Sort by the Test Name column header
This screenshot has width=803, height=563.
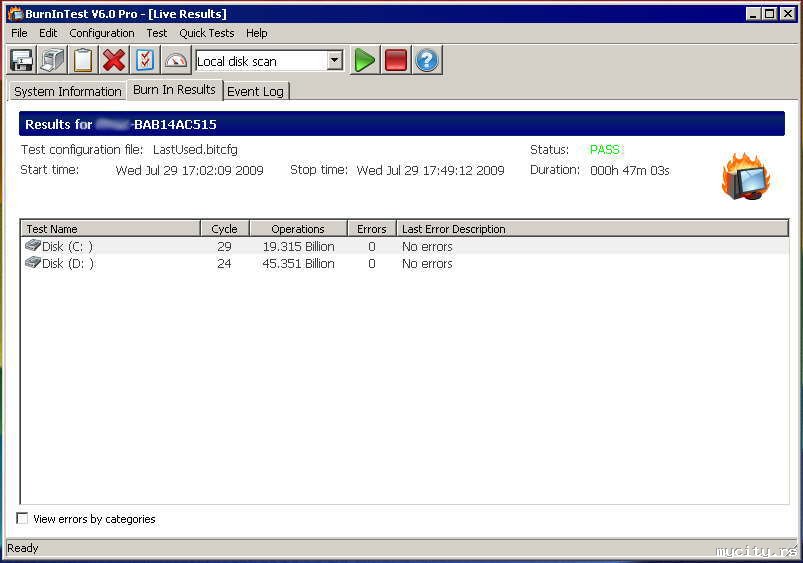110,229
